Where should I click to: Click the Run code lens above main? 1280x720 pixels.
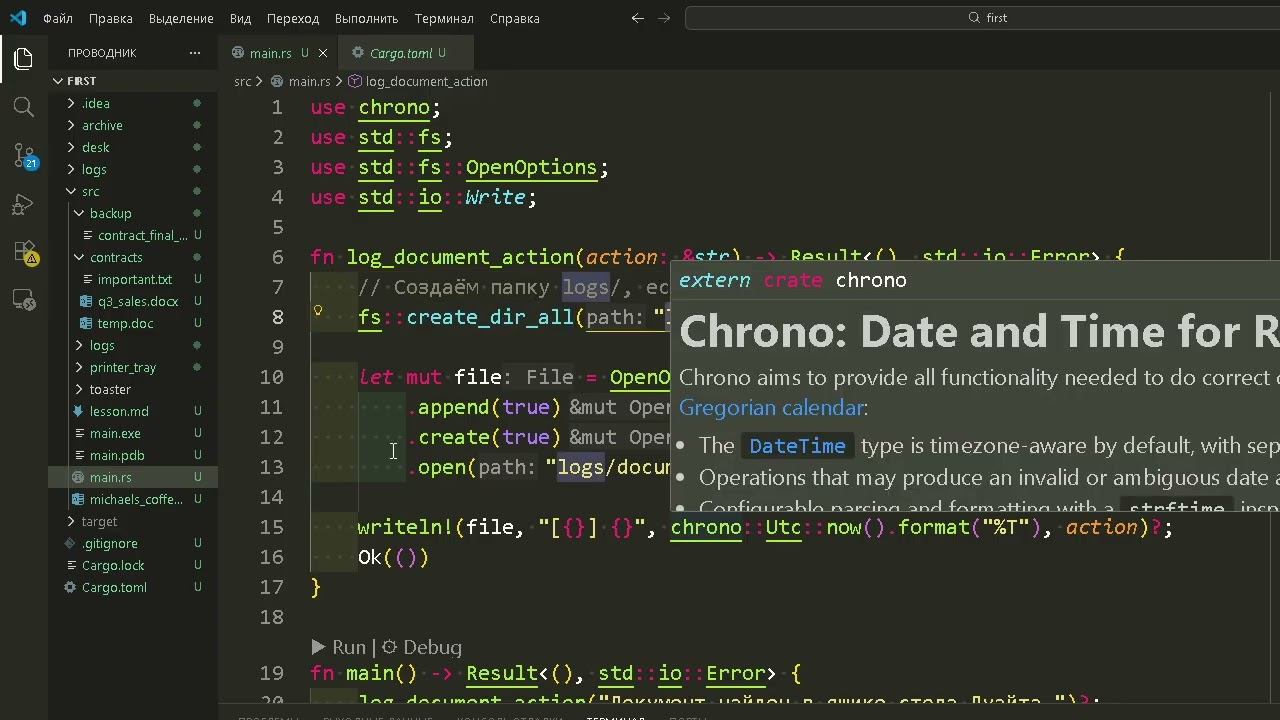coord(338,647)
